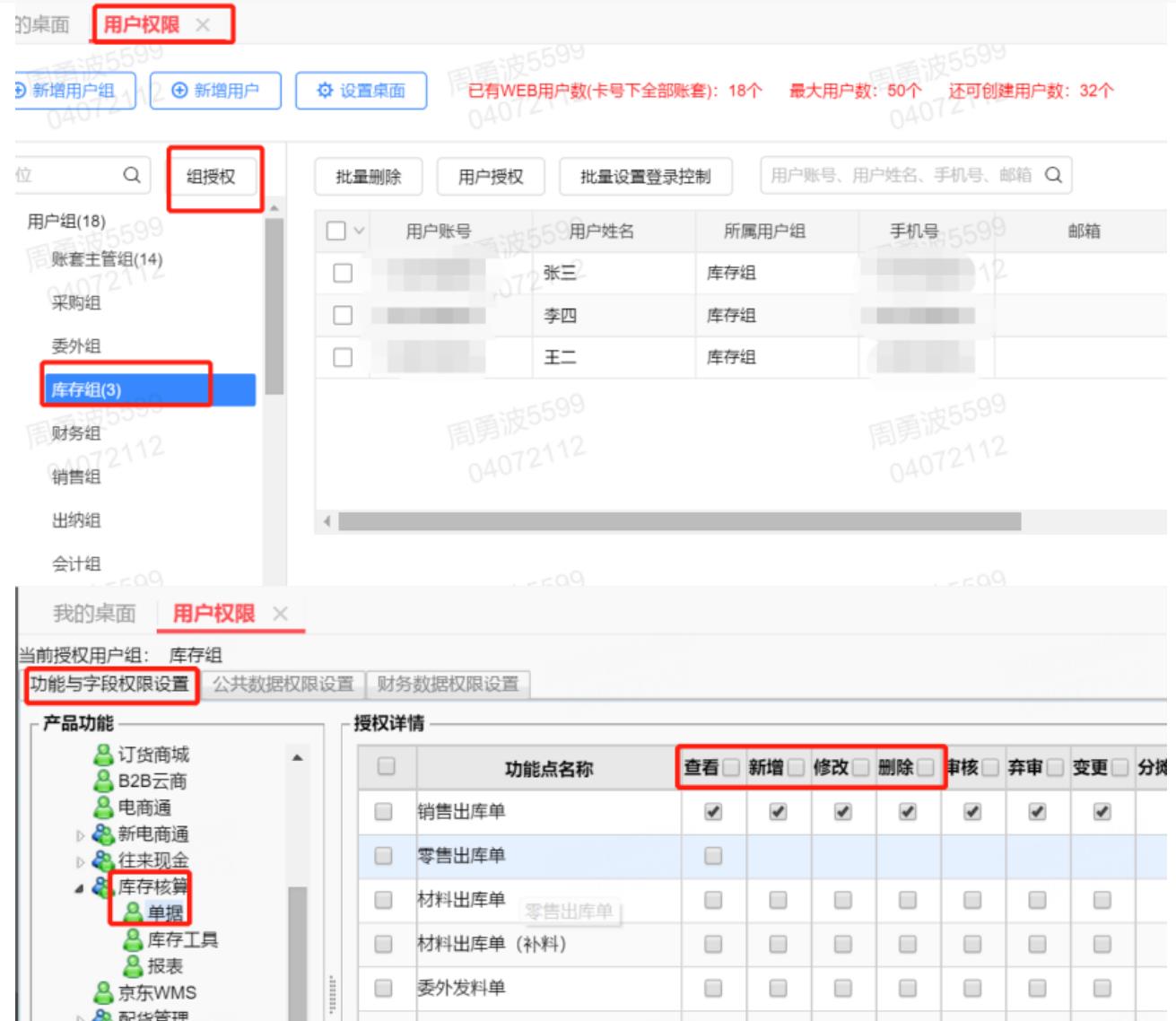The width and height of the screenshot is (1176, 1021).
Task: Select the 往来现金 tree node icon
Action: tap(103, 860)
